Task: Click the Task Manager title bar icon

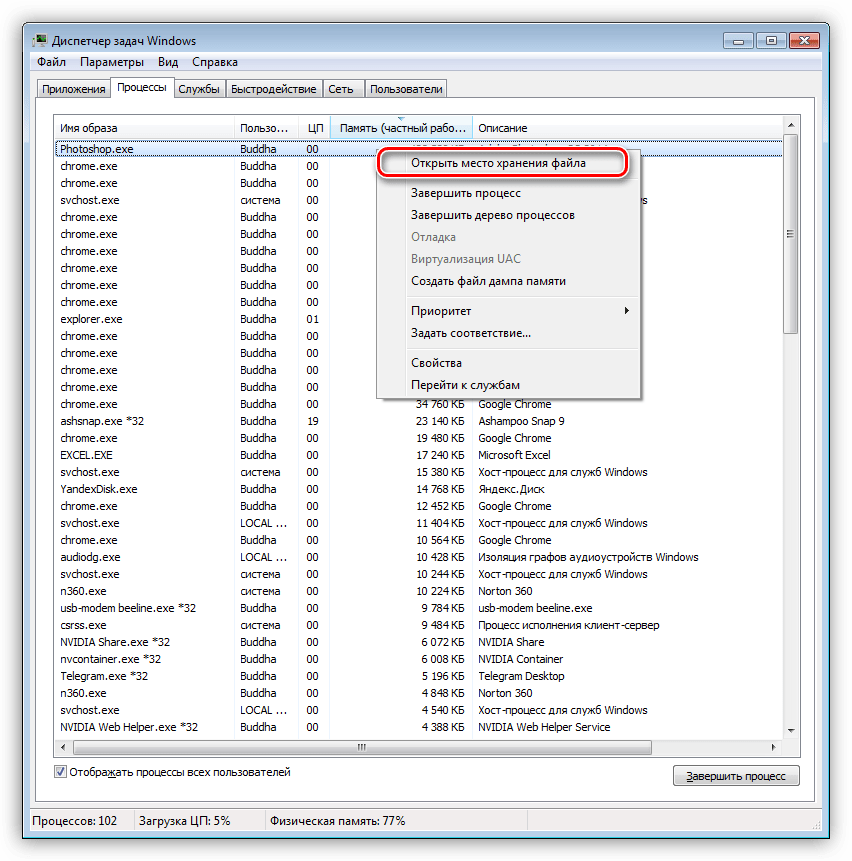Action: click(x=40, y=40)
